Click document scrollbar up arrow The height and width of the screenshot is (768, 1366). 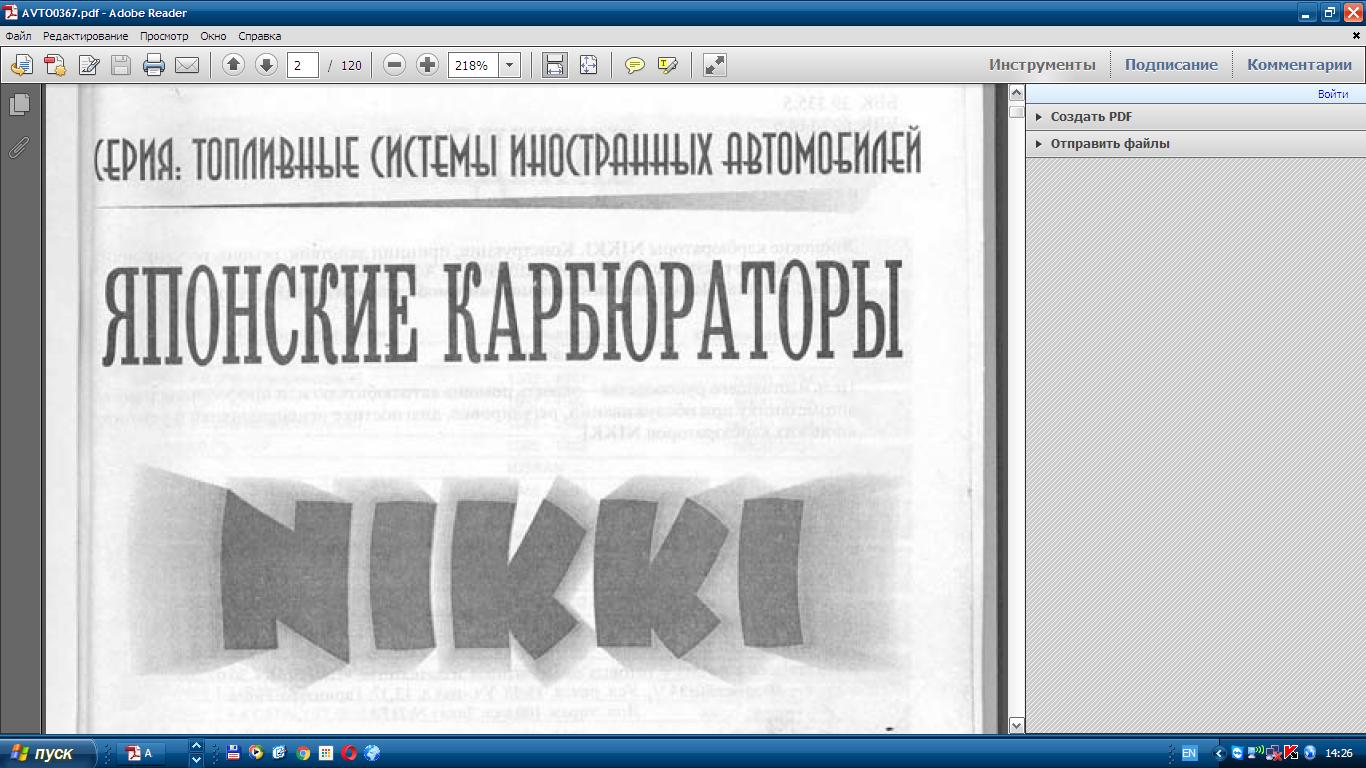pyautogui.click(x=1016, y=93)
